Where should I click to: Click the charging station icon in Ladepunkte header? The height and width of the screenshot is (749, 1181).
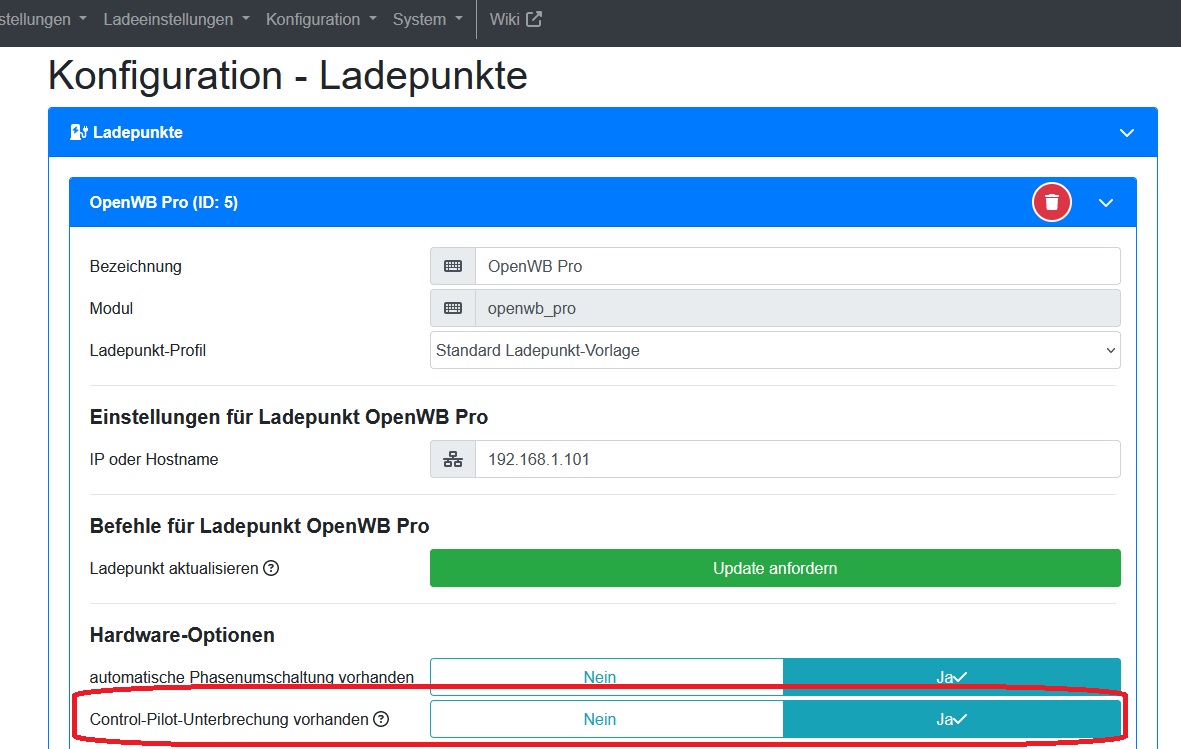(x=78, y=133)
